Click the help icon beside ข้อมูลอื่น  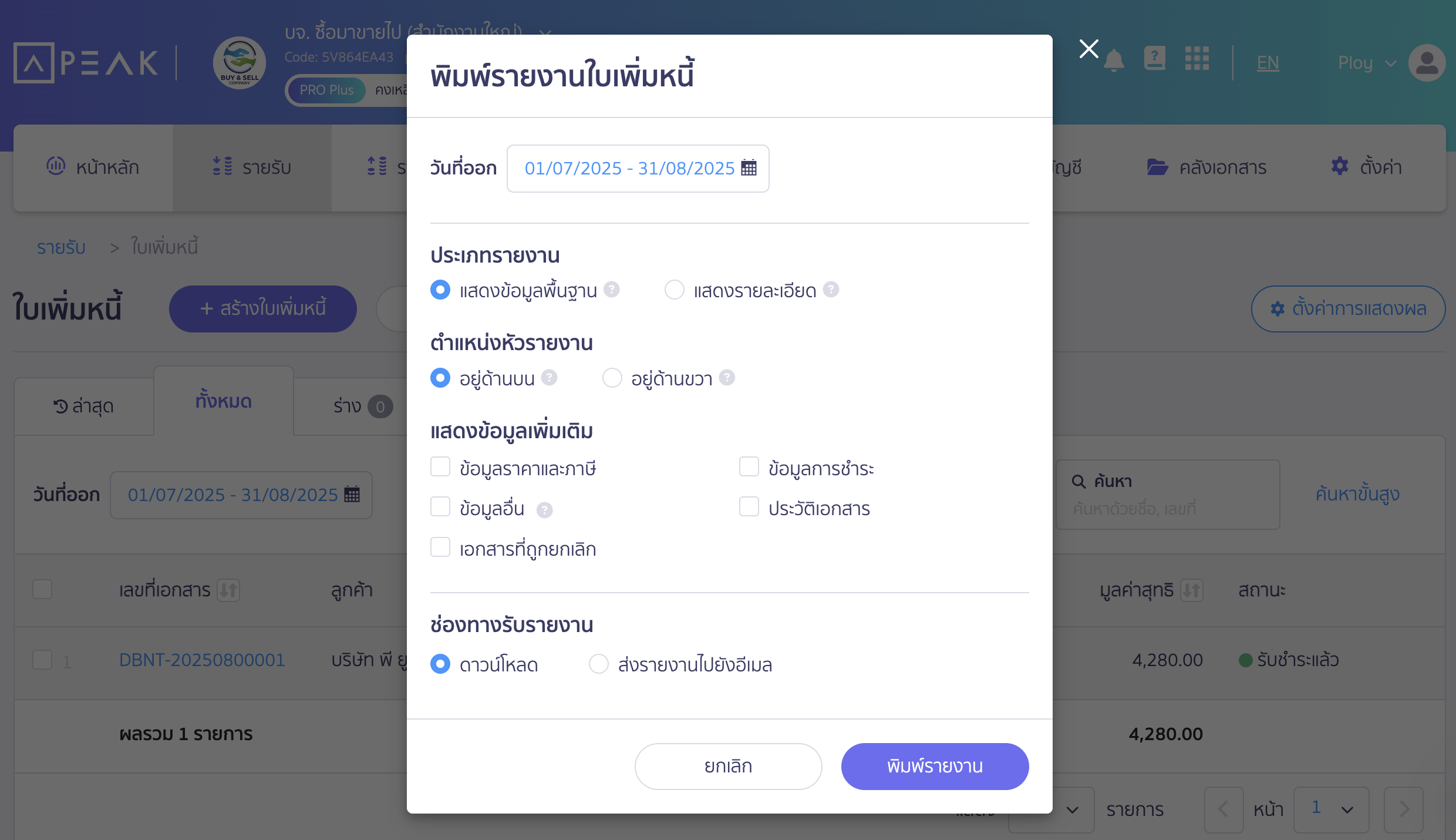(544, 510)
